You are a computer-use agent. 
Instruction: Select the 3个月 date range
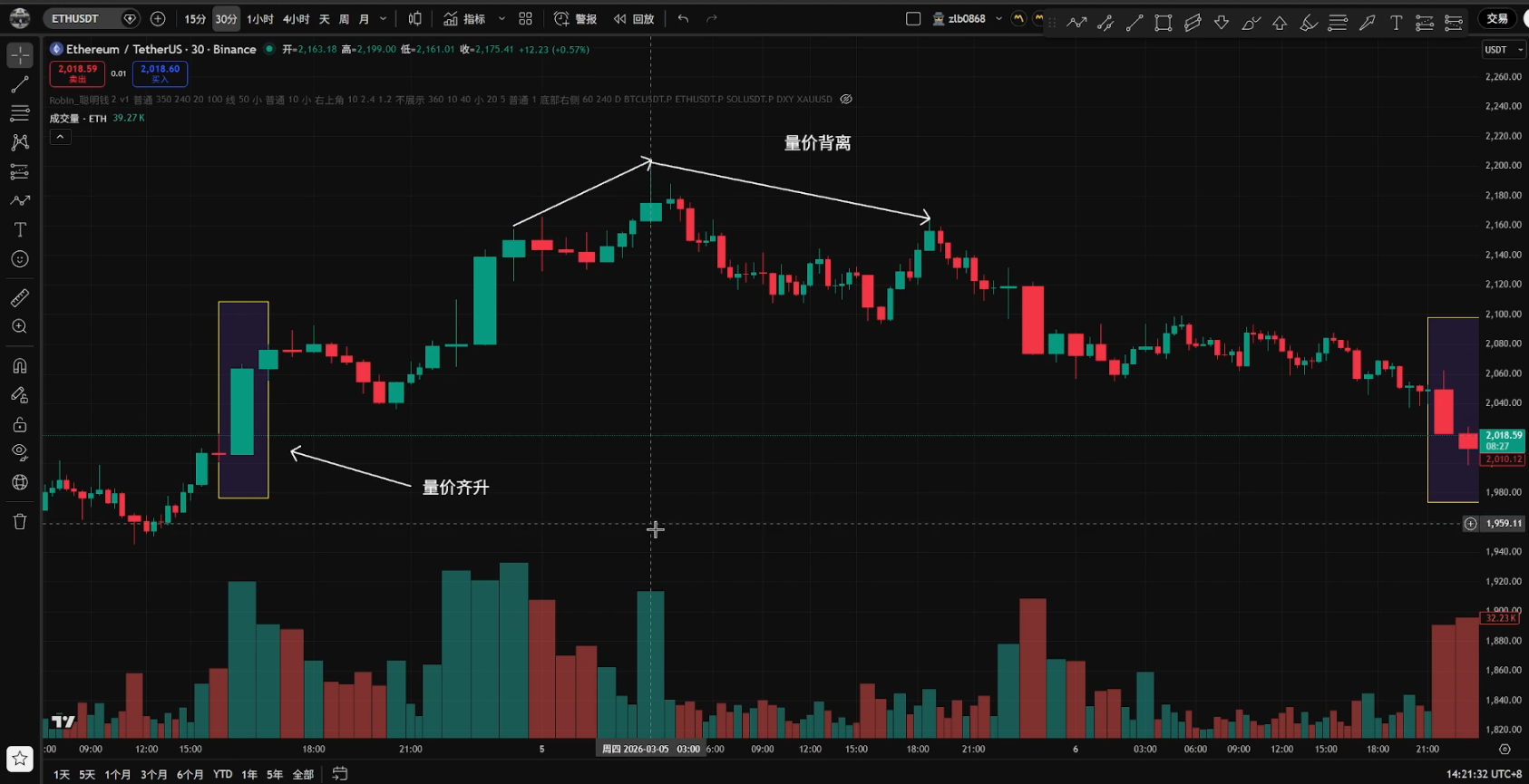pyautogui.click(x=154, y=774)
